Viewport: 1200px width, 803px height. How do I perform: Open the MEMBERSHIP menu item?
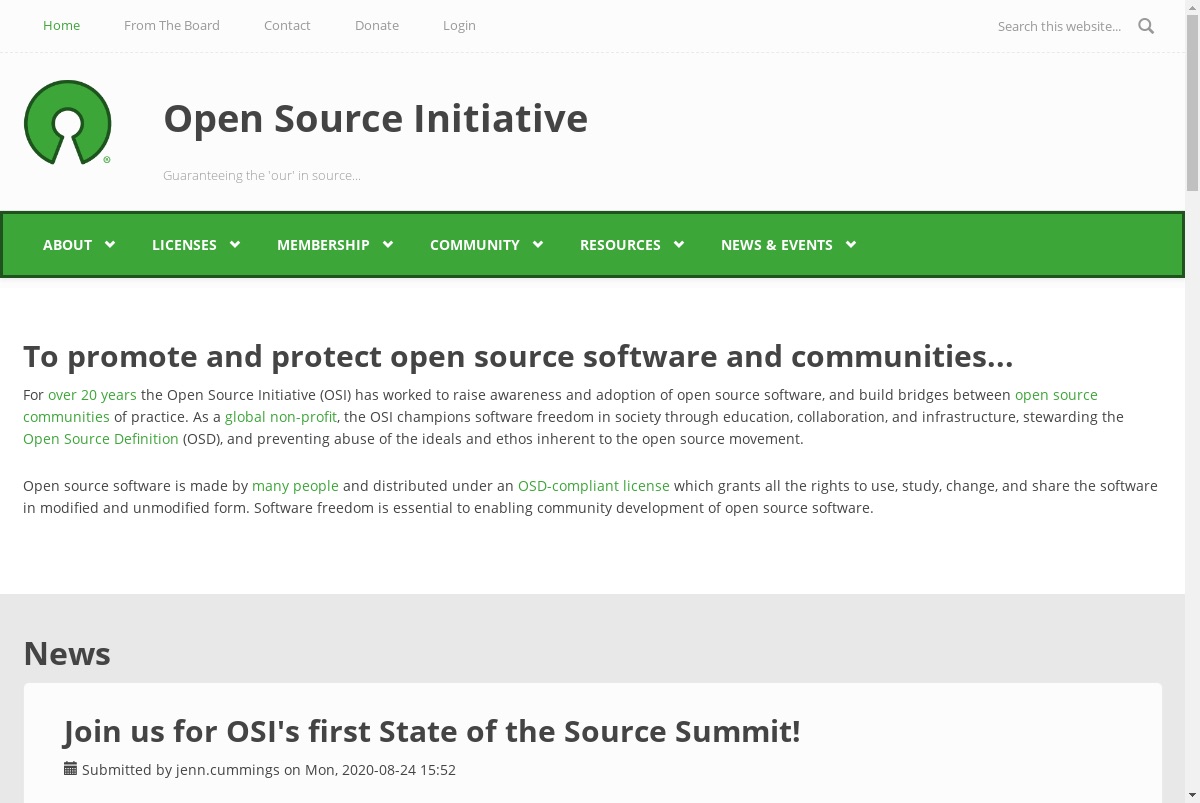pos(323,245)
